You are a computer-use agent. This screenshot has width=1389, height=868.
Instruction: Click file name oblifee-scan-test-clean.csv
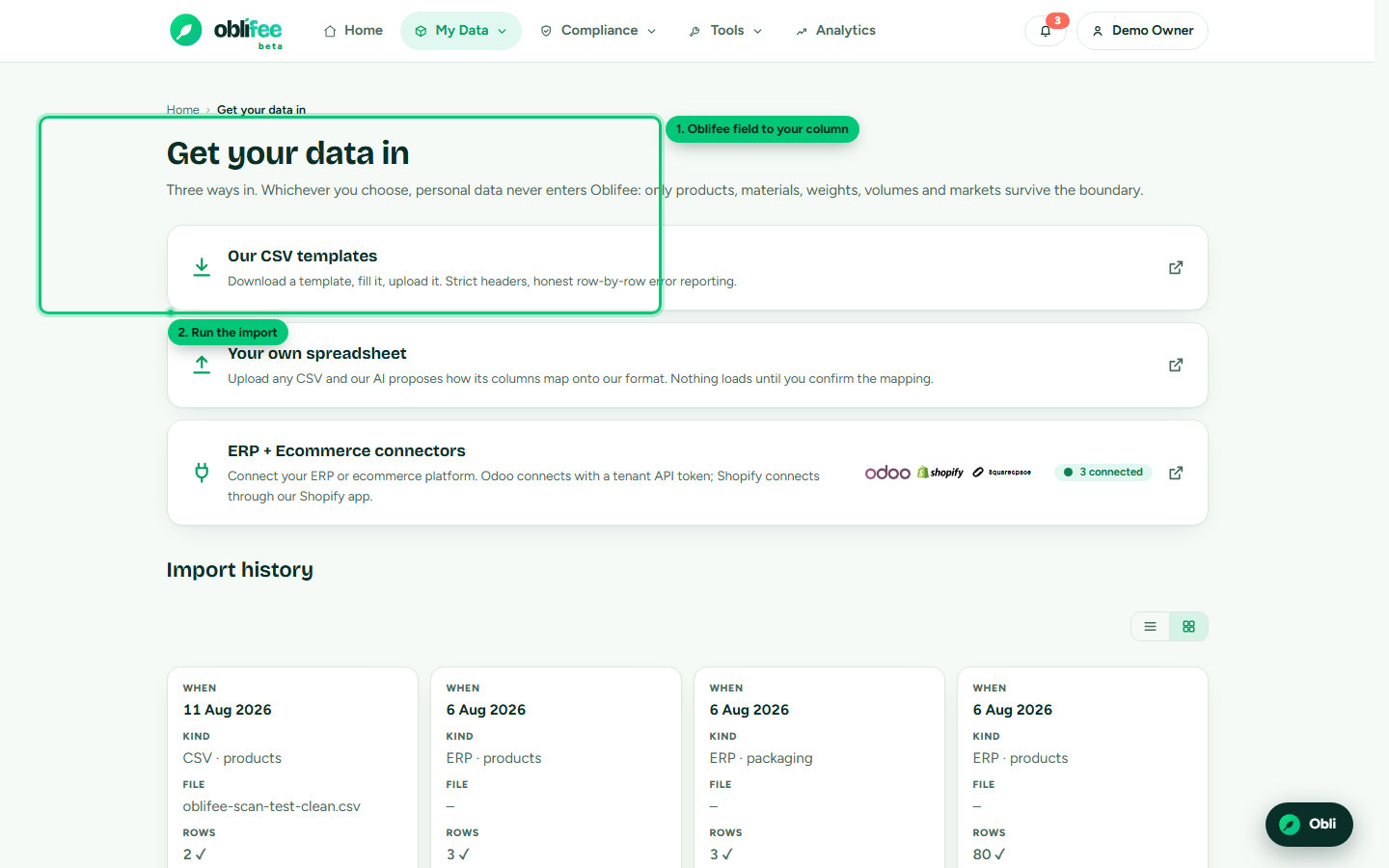tap(272, 806)
